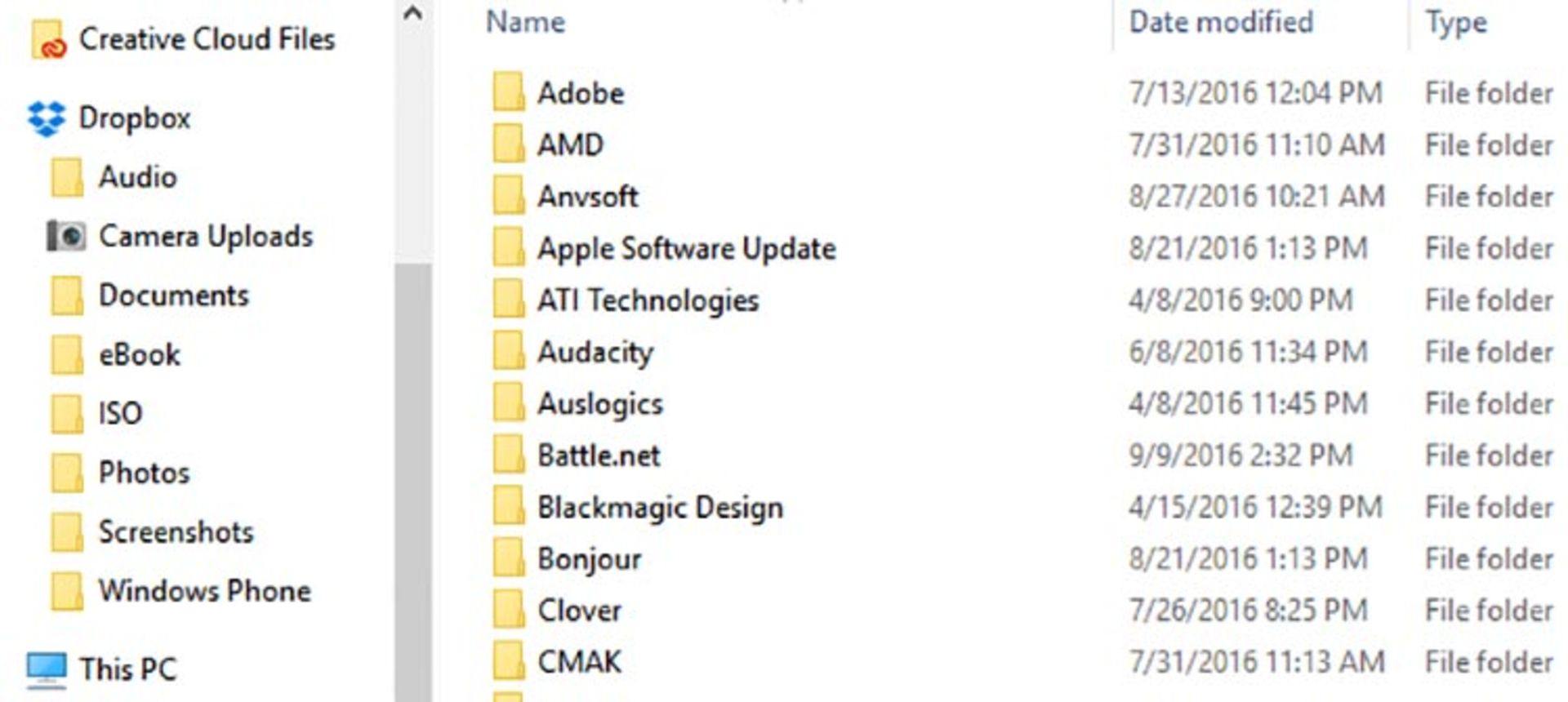Image resolution: width=1568 pixels, height=702 pixels.
Task: Click the Screenshots folder icon
Action: click(67, 532)
